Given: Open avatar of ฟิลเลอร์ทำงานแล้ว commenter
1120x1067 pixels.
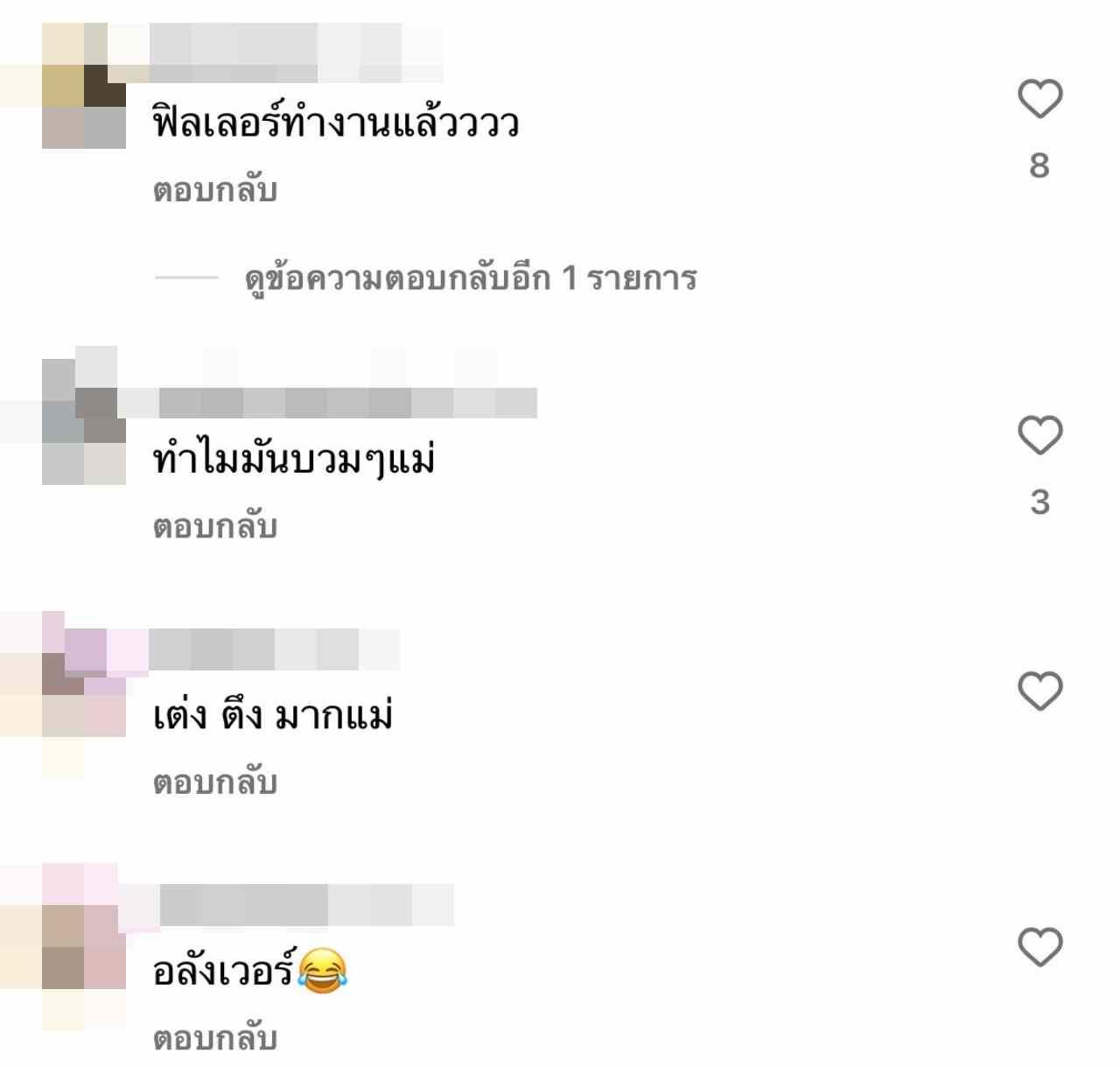Looking at the screenshot, I should coord(84,86).
